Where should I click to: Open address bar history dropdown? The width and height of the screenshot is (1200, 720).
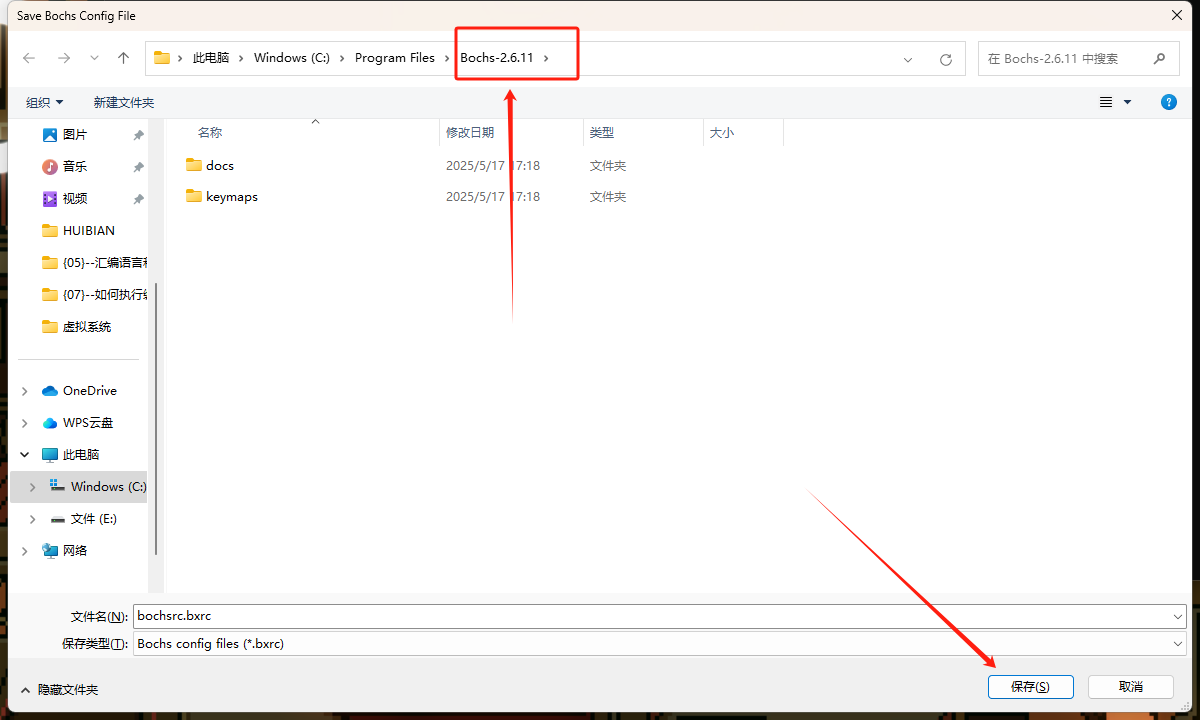click(908, 59)
